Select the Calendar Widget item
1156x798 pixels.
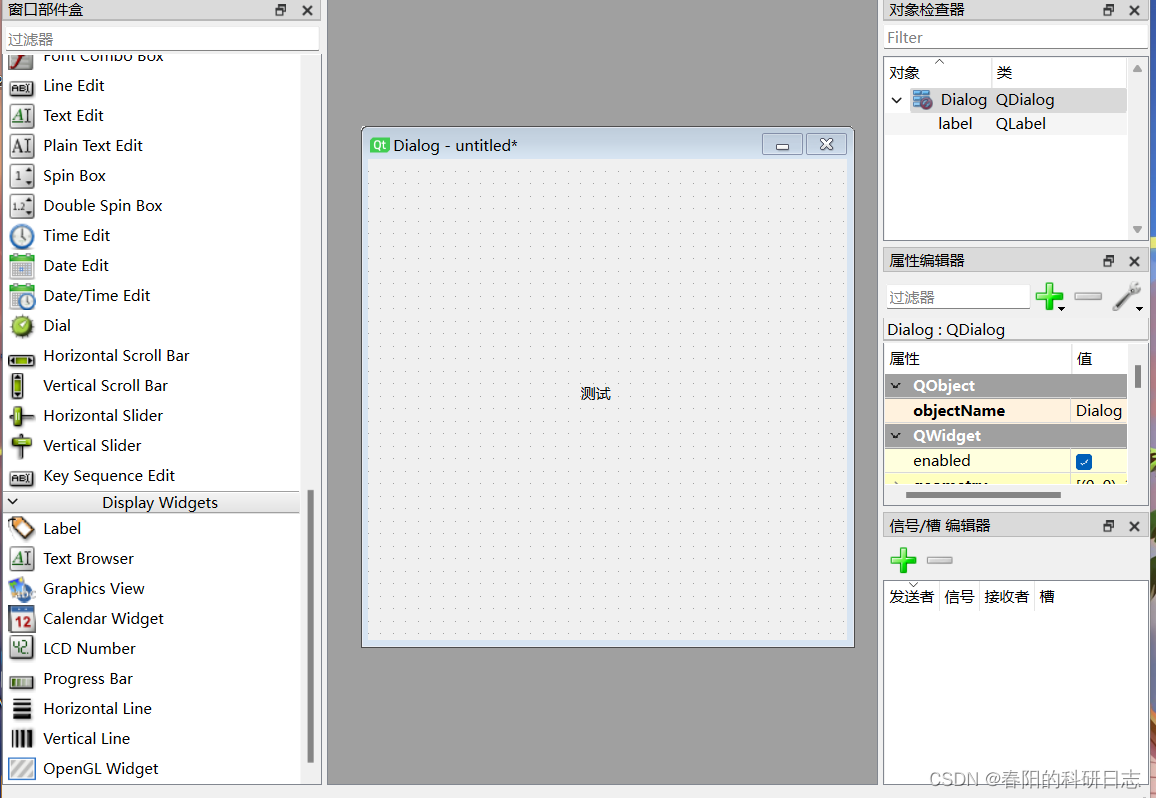tap(103, 618)
